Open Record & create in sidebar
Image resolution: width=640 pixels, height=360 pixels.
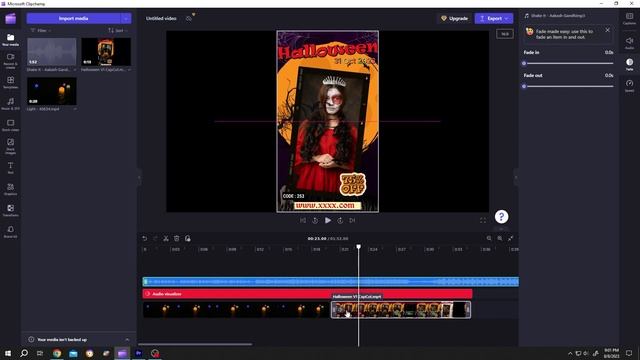[x=11, y=61]
